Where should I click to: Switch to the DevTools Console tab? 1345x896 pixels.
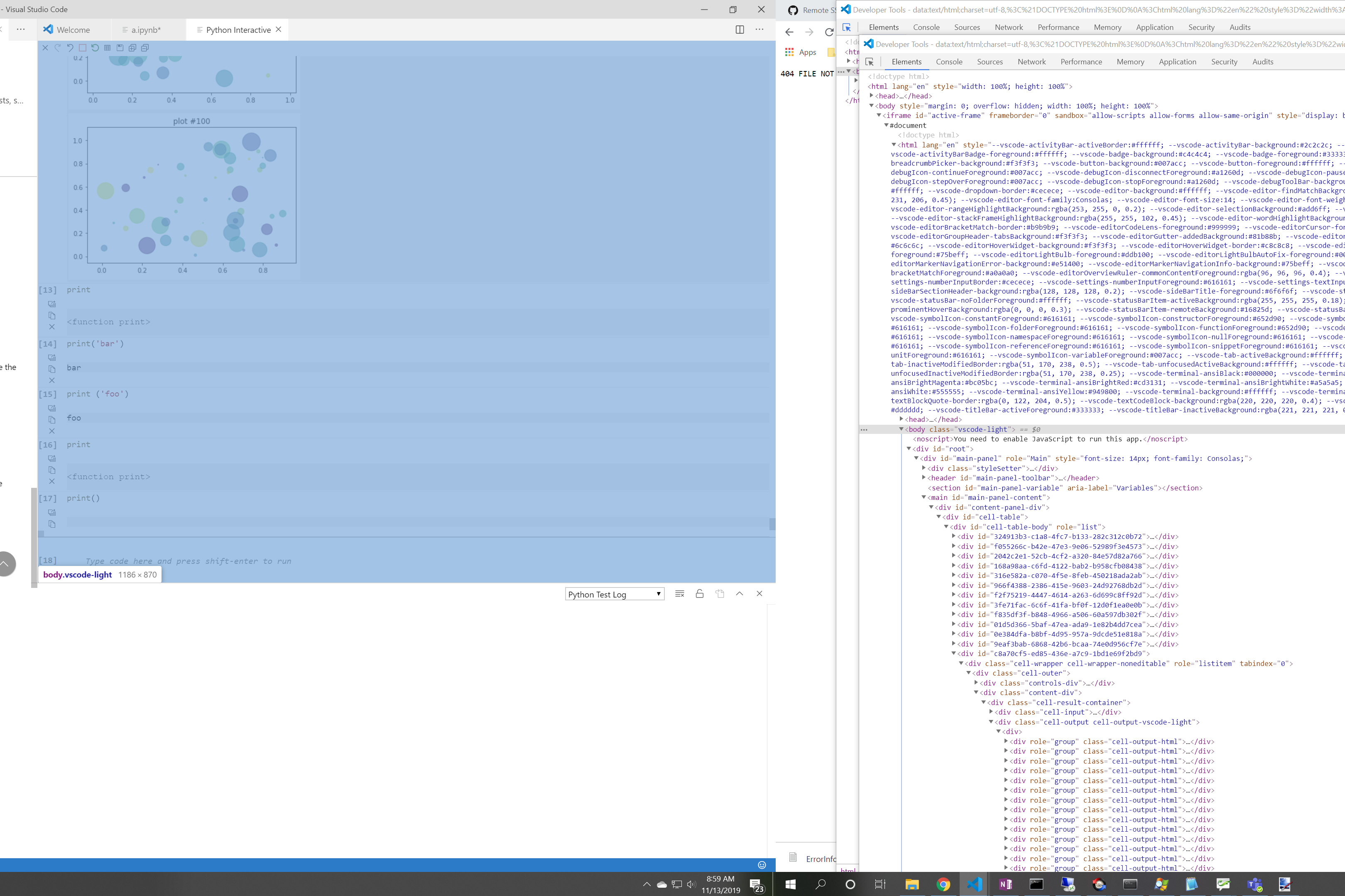[x=948, y=62]
